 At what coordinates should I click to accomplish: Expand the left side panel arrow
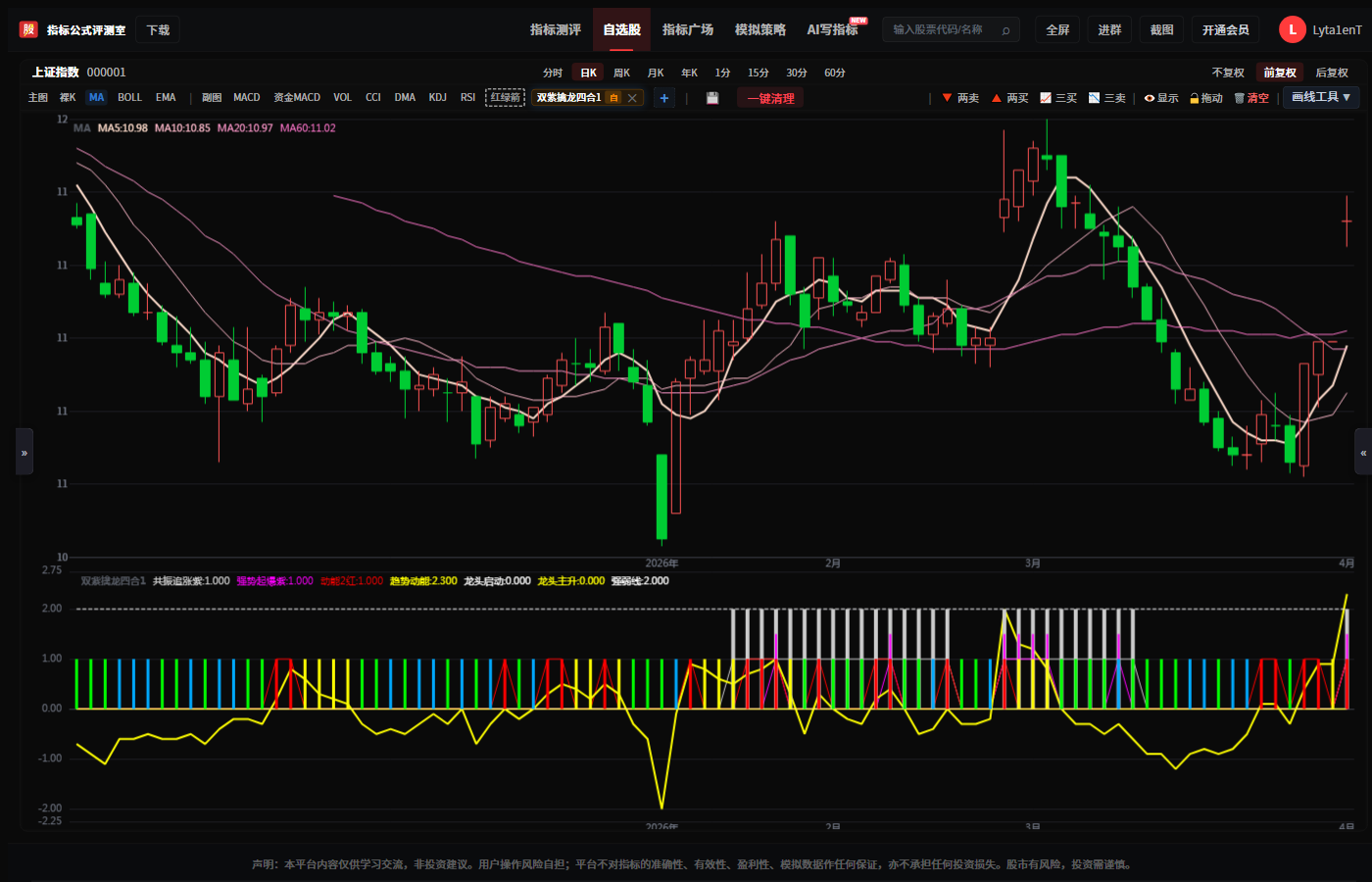coord(24,452)
